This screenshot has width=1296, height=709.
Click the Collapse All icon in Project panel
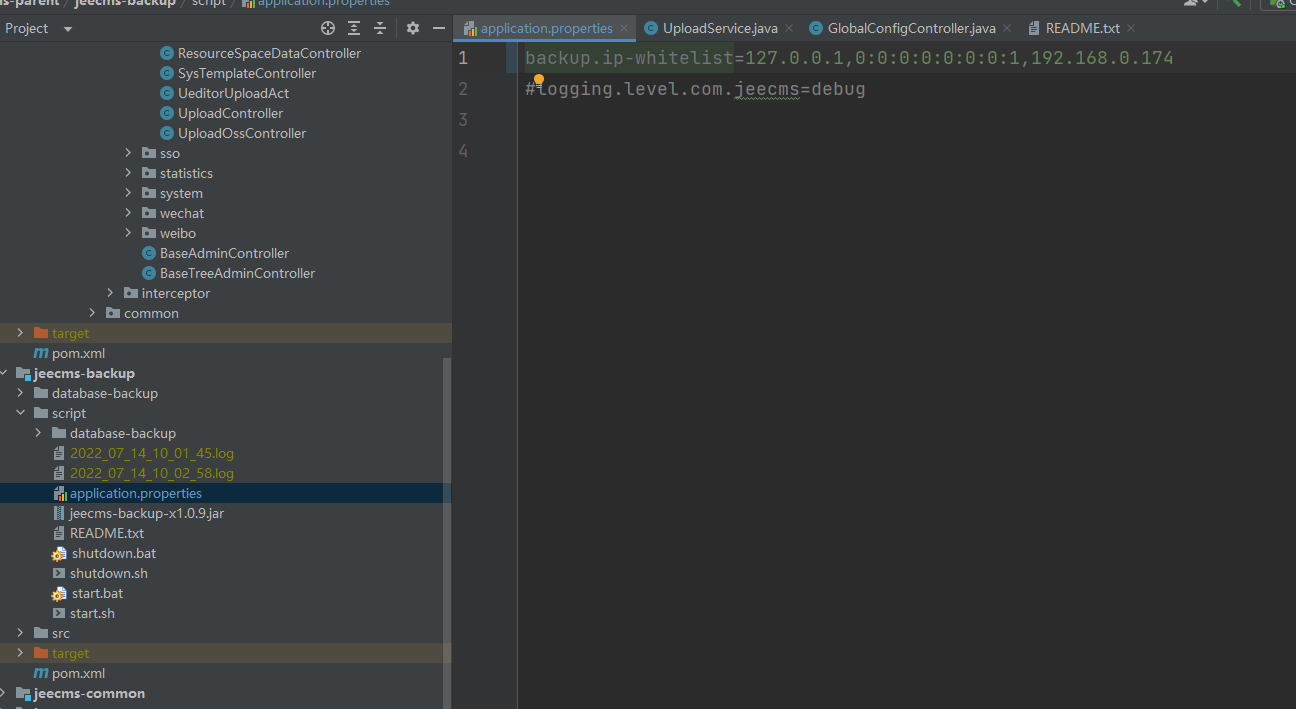[380, 28]
